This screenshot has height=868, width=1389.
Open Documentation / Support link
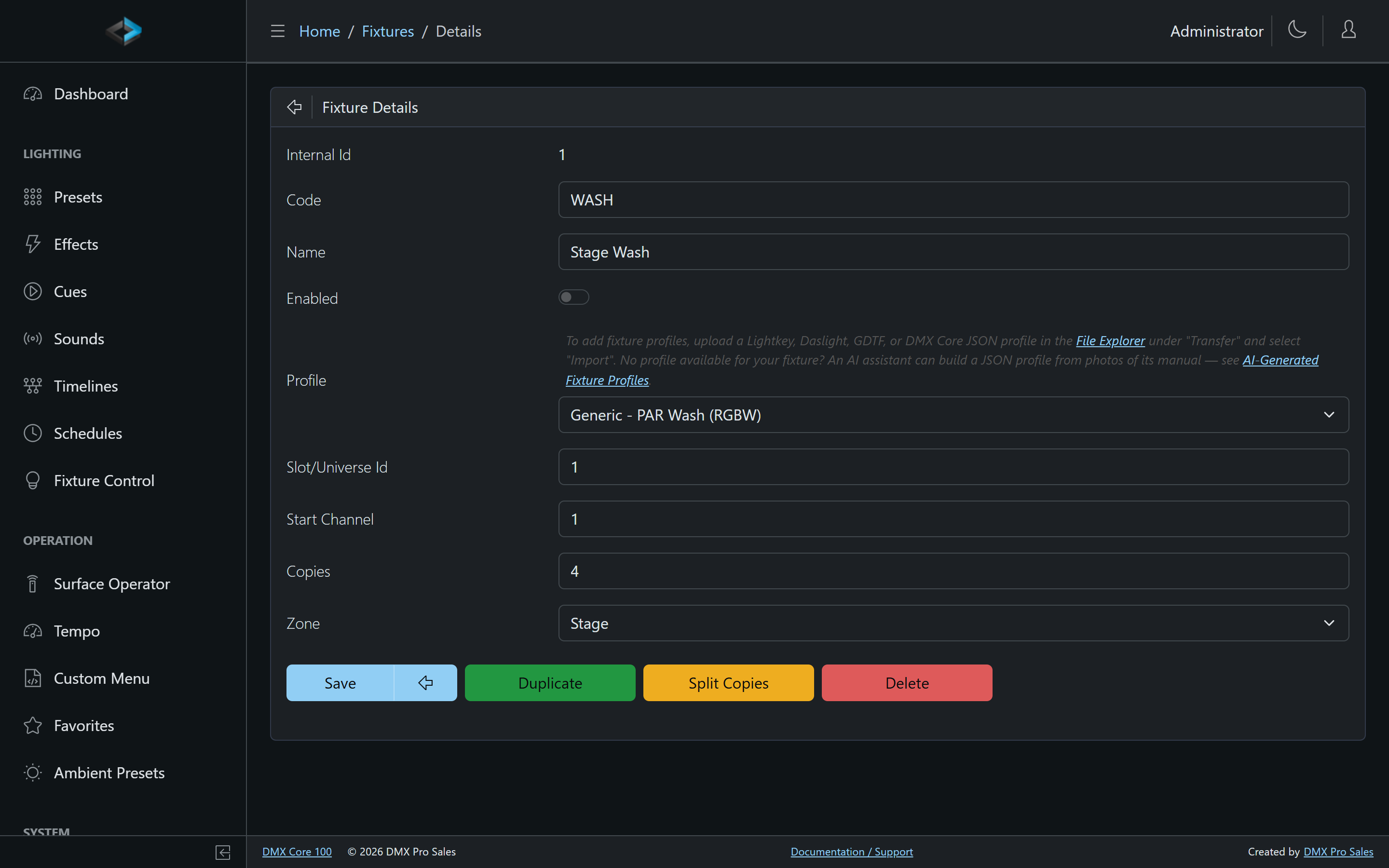tap(852, 852)
